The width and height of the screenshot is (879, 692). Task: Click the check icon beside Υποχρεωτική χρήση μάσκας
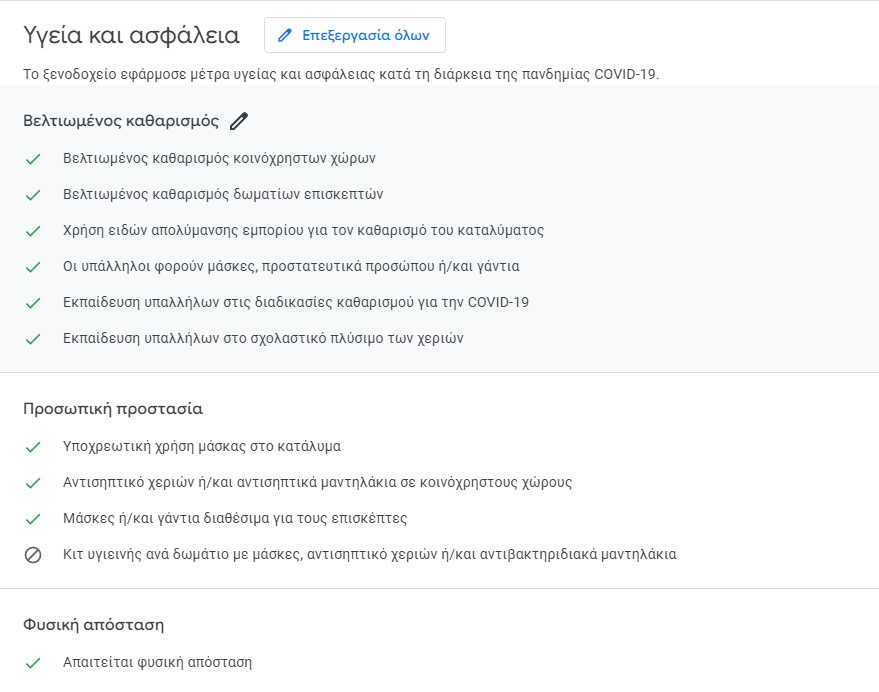[x=33, y=446]
